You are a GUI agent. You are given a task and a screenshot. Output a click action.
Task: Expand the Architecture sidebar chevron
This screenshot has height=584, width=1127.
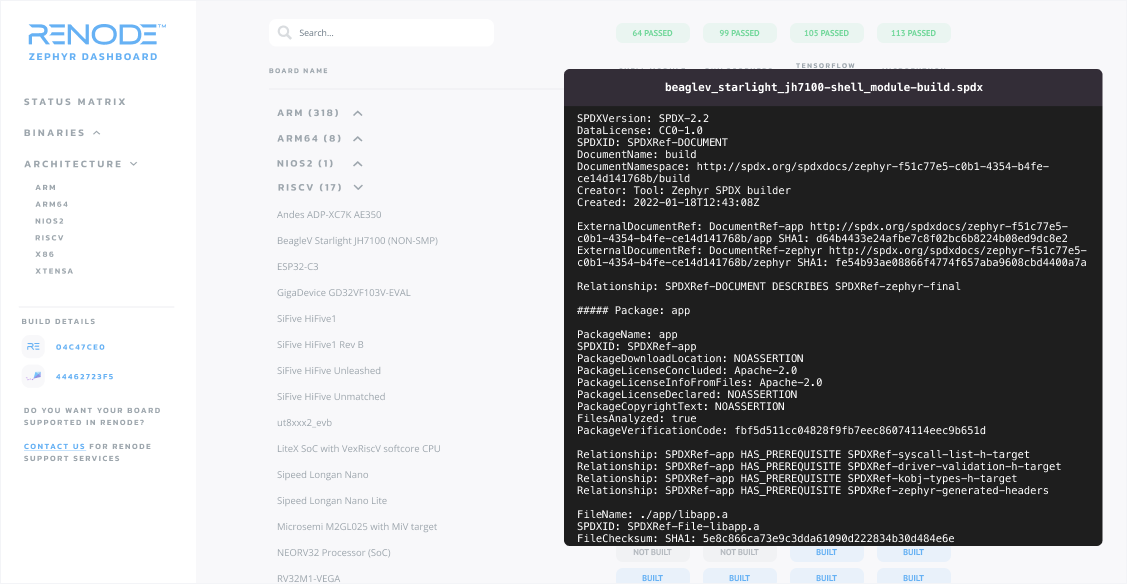click(x=134, y=164)
